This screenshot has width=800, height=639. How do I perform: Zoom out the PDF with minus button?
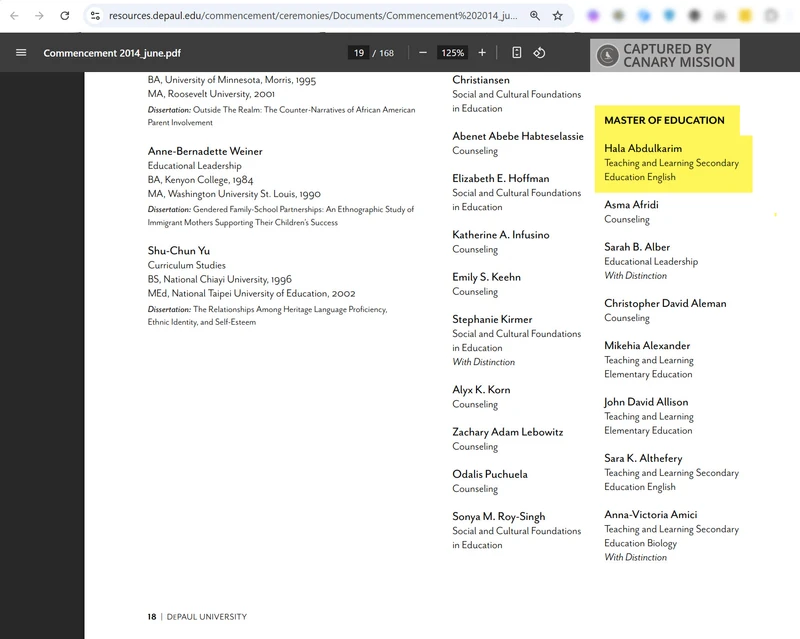point(422,53)
